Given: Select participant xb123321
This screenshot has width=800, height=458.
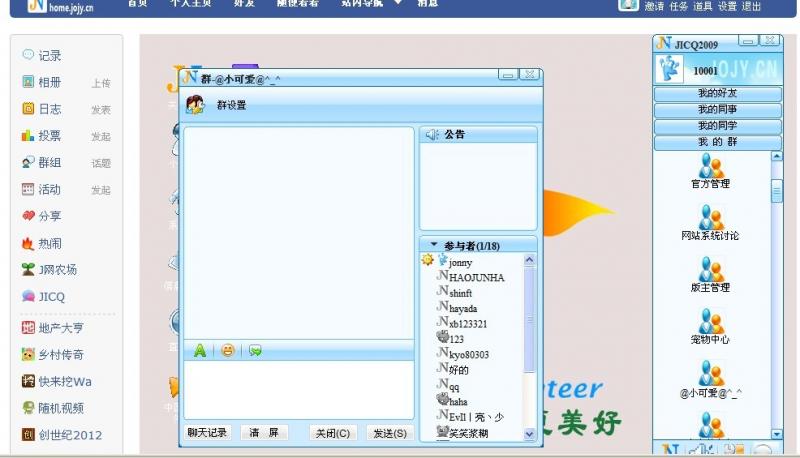Looking at the screenshot, I should (x=468, y=324).
